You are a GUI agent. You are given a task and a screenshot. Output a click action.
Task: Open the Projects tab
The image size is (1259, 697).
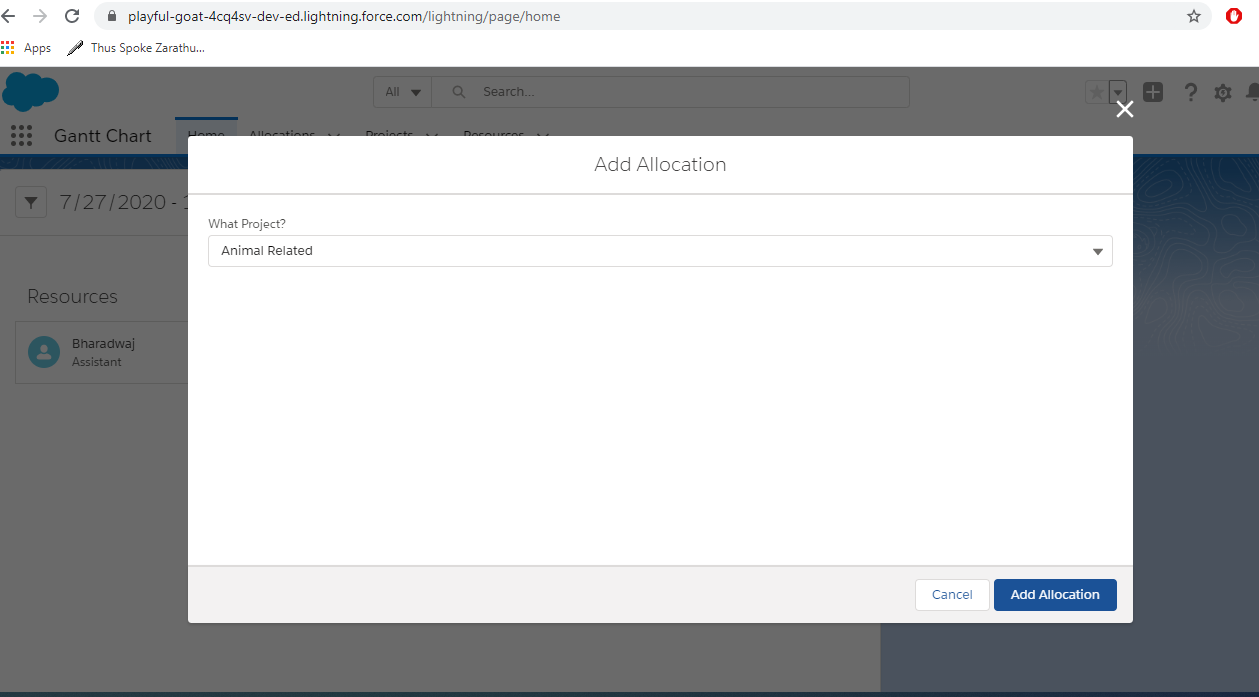click(389, 135)
